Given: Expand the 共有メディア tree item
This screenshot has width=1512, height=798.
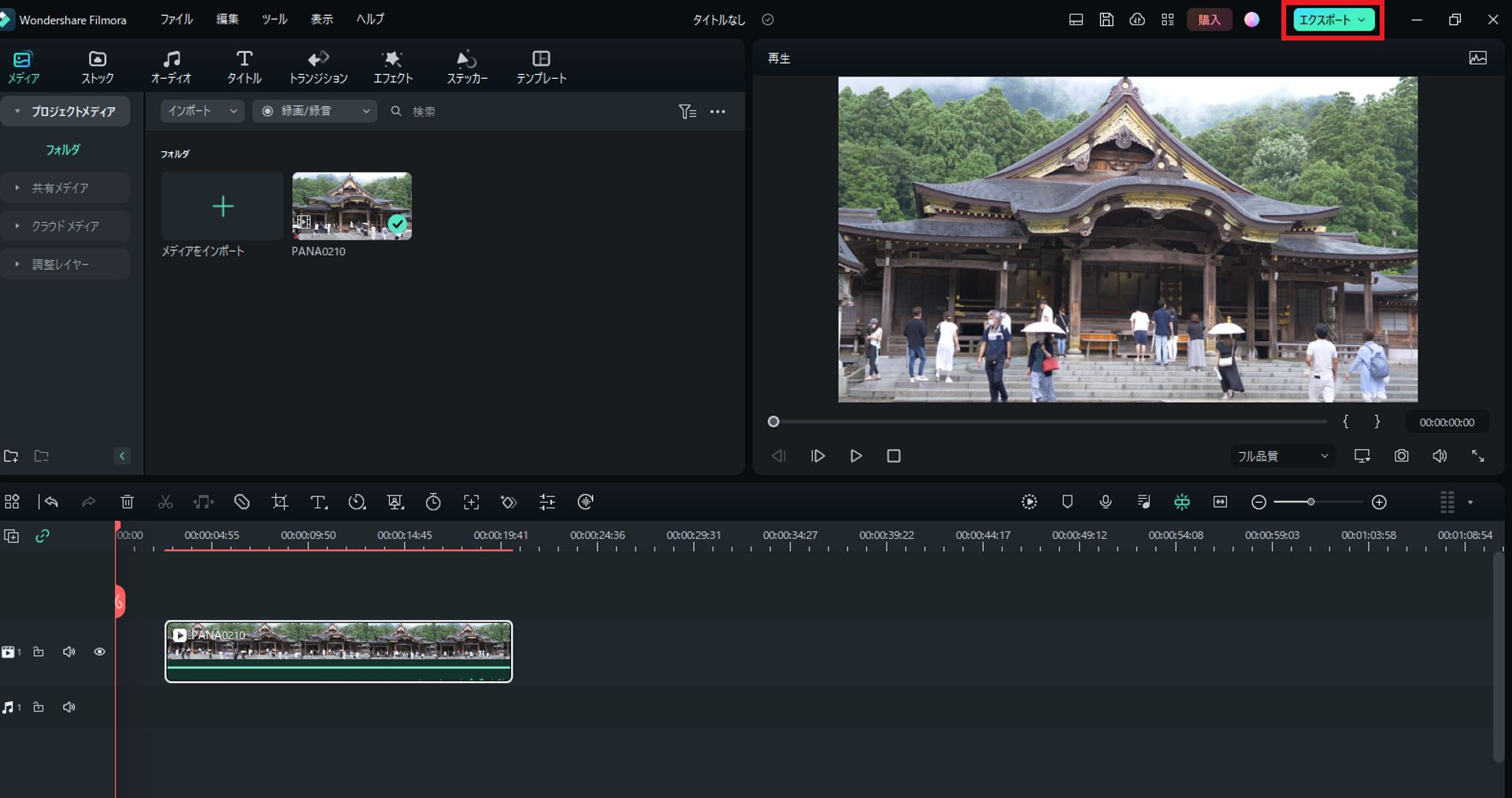Looking at the screenshot, I should point(60,188).
